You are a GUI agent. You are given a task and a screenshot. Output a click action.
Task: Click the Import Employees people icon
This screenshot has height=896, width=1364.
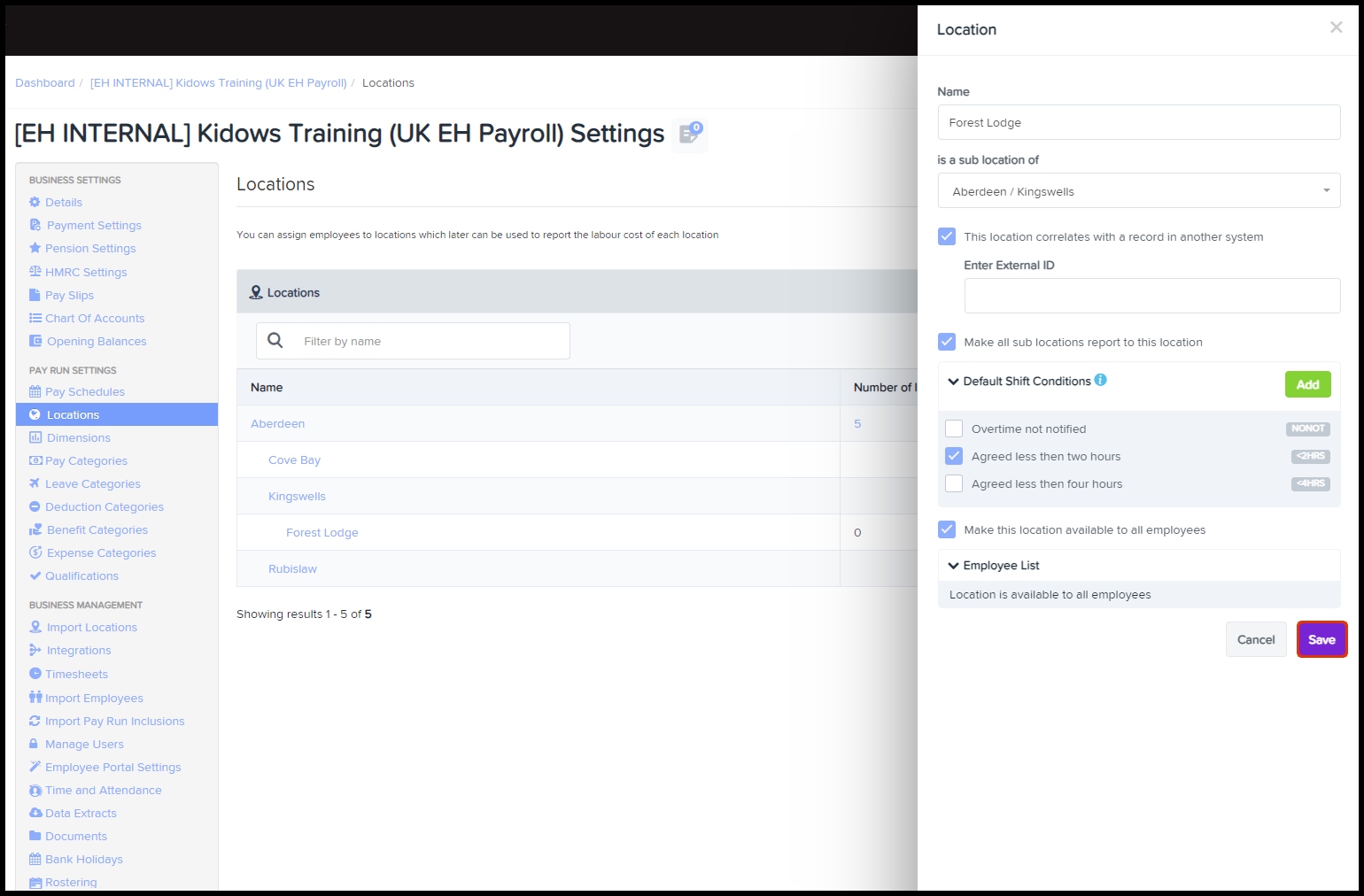[35, 698]
